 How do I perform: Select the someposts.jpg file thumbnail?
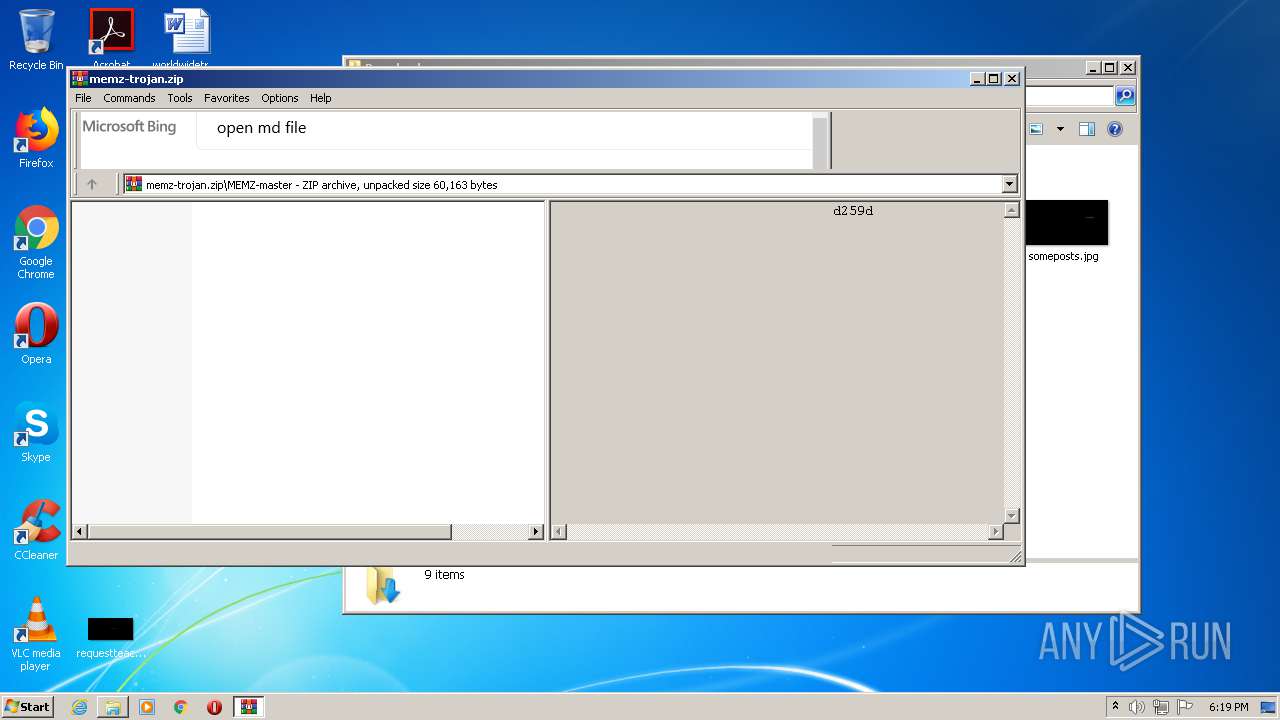point(1067,222)
